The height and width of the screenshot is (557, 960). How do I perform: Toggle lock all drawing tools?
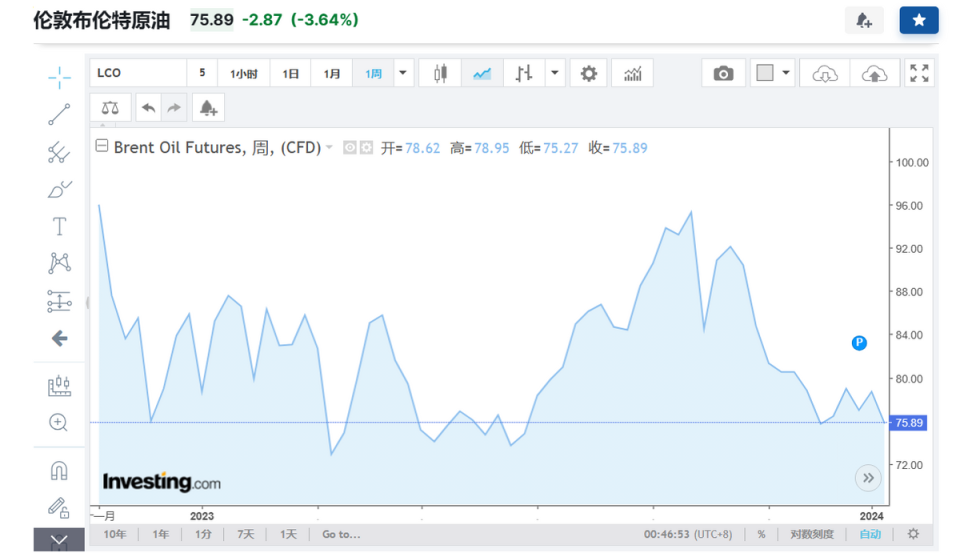click(59, 507)
